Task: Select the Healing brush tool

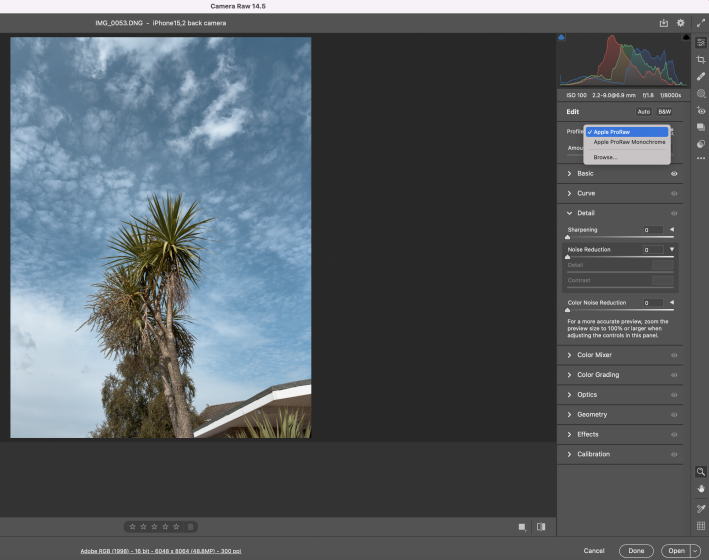Action: click(x=701, y=76)
